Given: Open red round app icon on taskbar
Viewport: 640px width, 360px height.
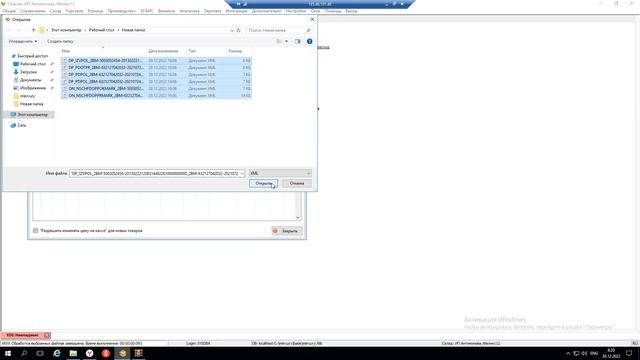Looking at the screenshot, I should click(106, 353).
